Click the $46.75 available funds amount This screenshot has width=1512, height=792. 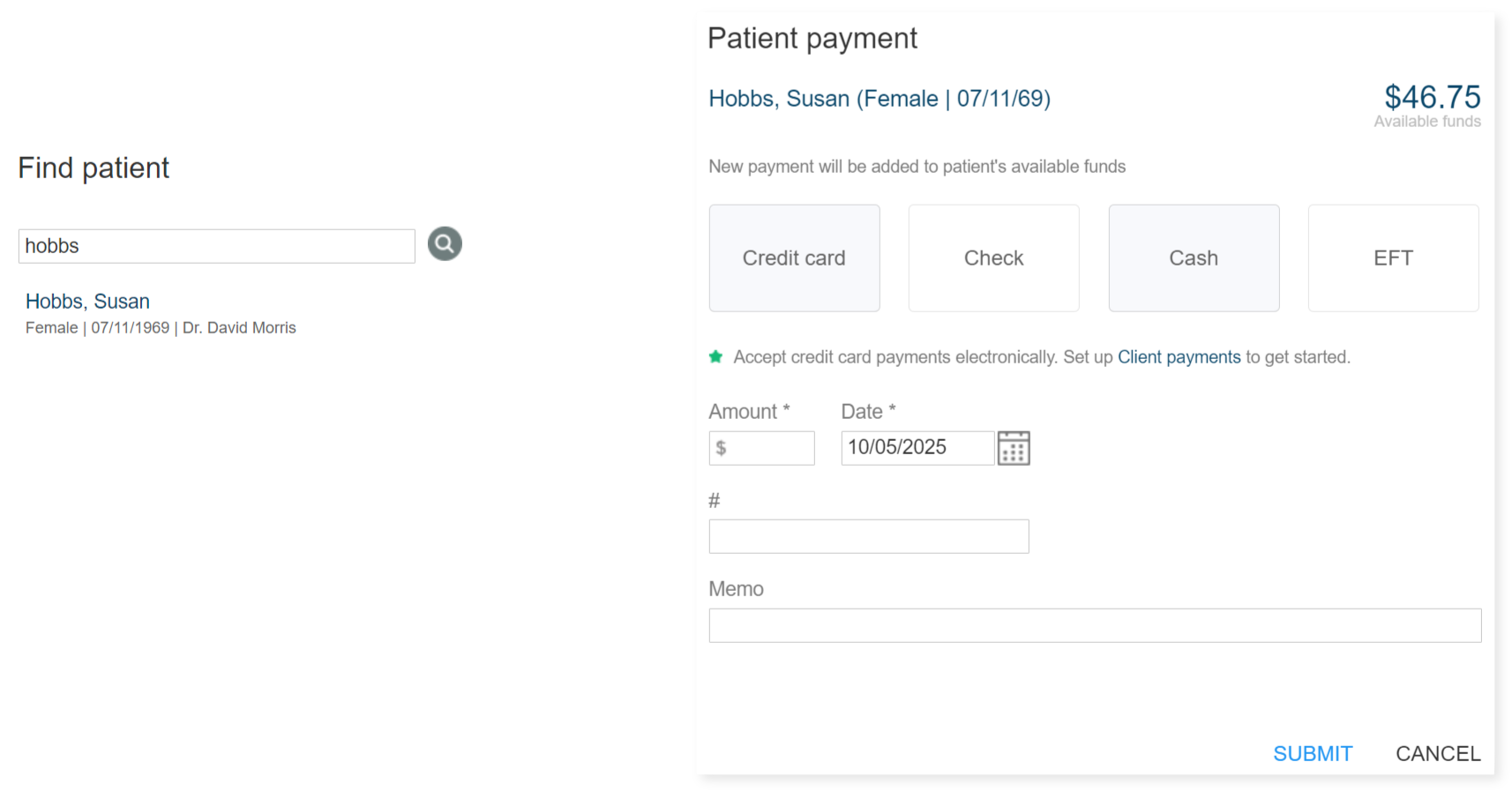pyautogui.click(x=1432, y=97)
